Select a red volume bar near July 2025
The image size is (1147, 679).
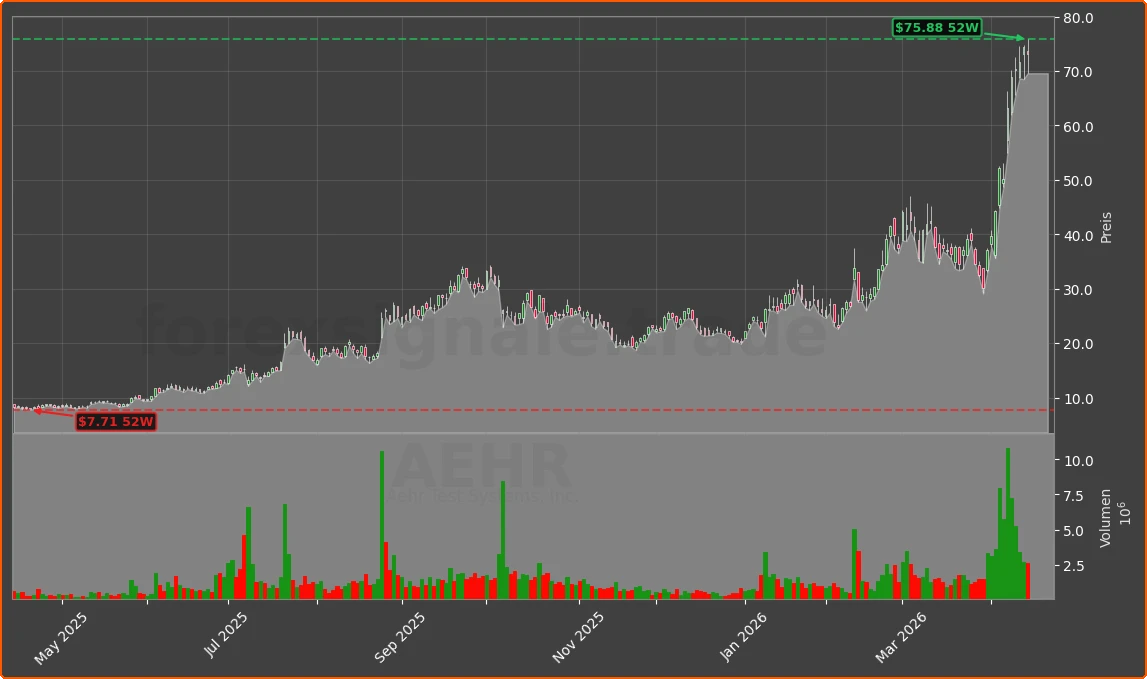pyautogui.click(x=243, y=570)
